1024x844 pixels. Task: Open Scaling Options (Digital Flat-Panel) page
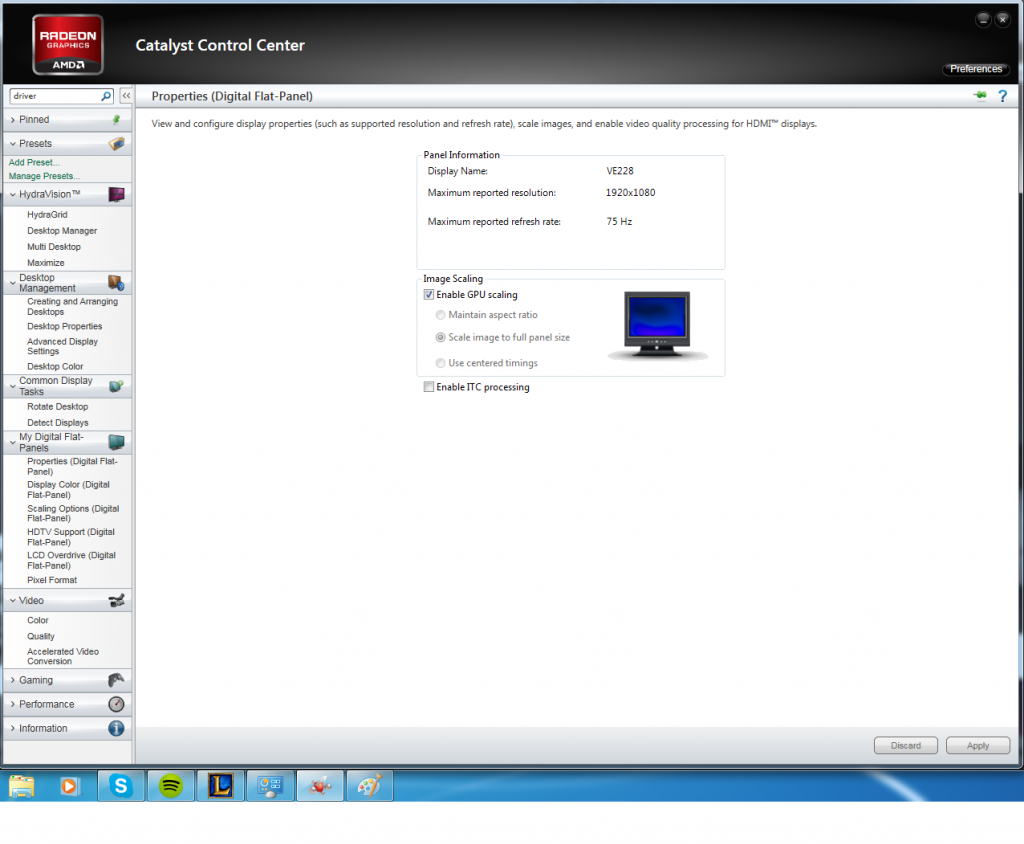coord(73,513)
